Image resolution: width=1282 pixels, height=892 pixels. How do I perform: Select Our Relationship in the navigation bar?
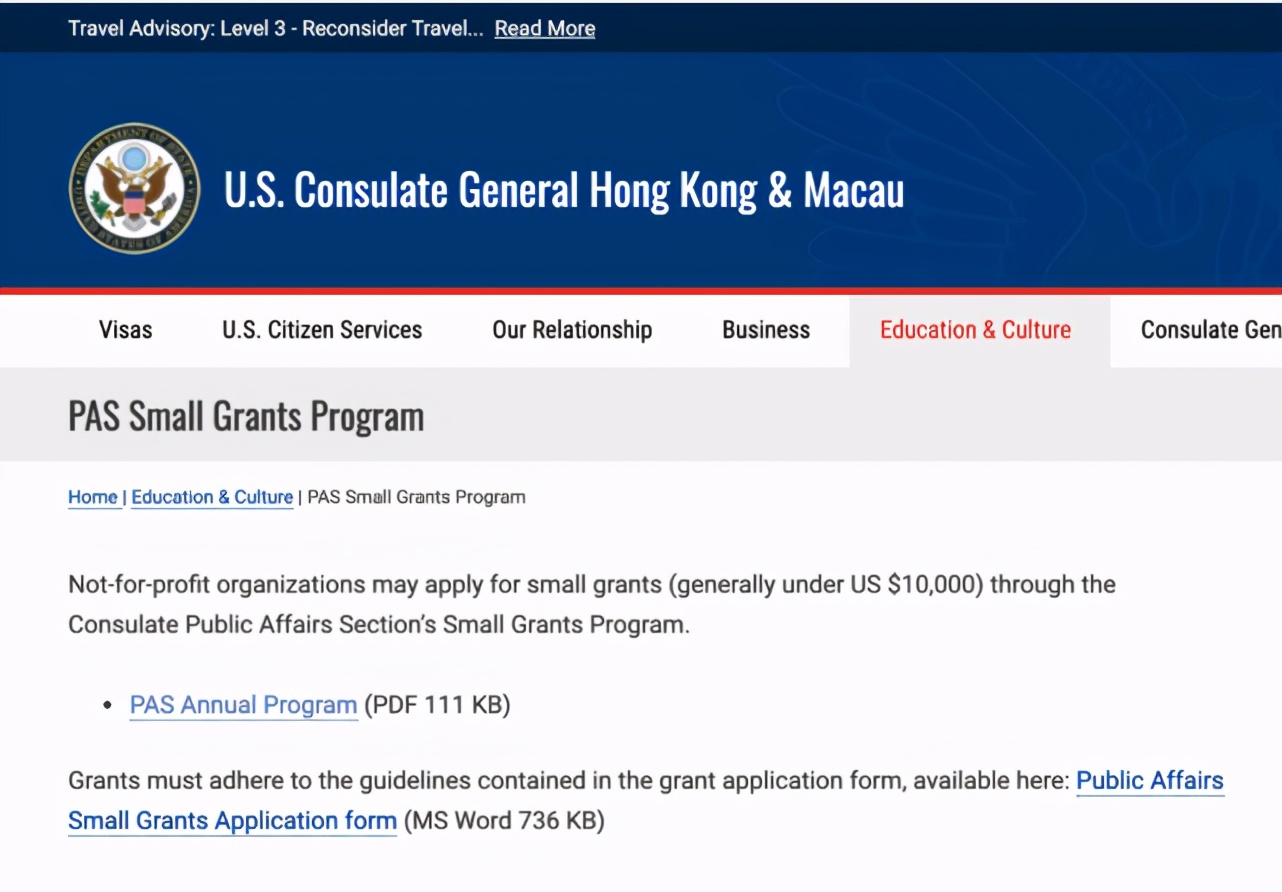coord(572,330)
